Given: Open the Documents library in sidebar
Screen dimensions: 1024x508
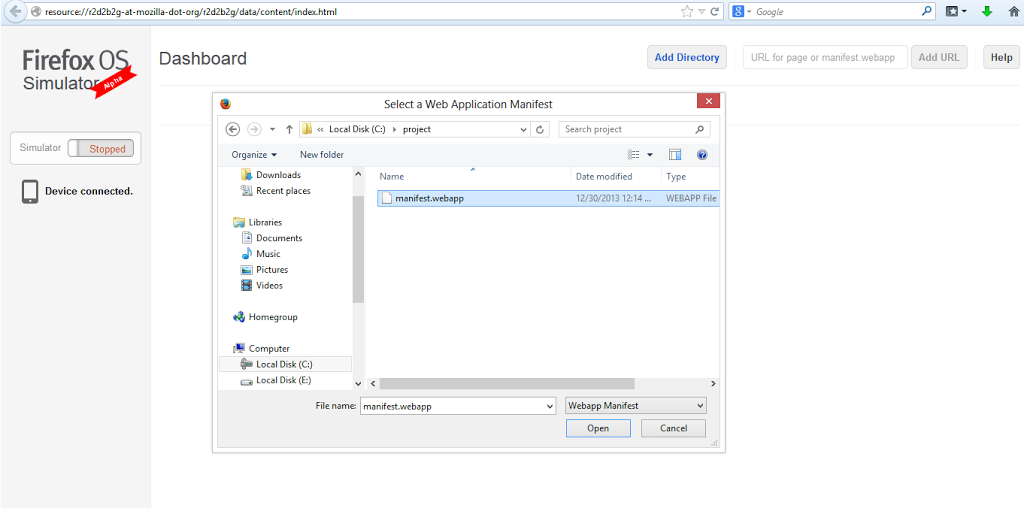Looking at the screenshot, I should point(278,238).
